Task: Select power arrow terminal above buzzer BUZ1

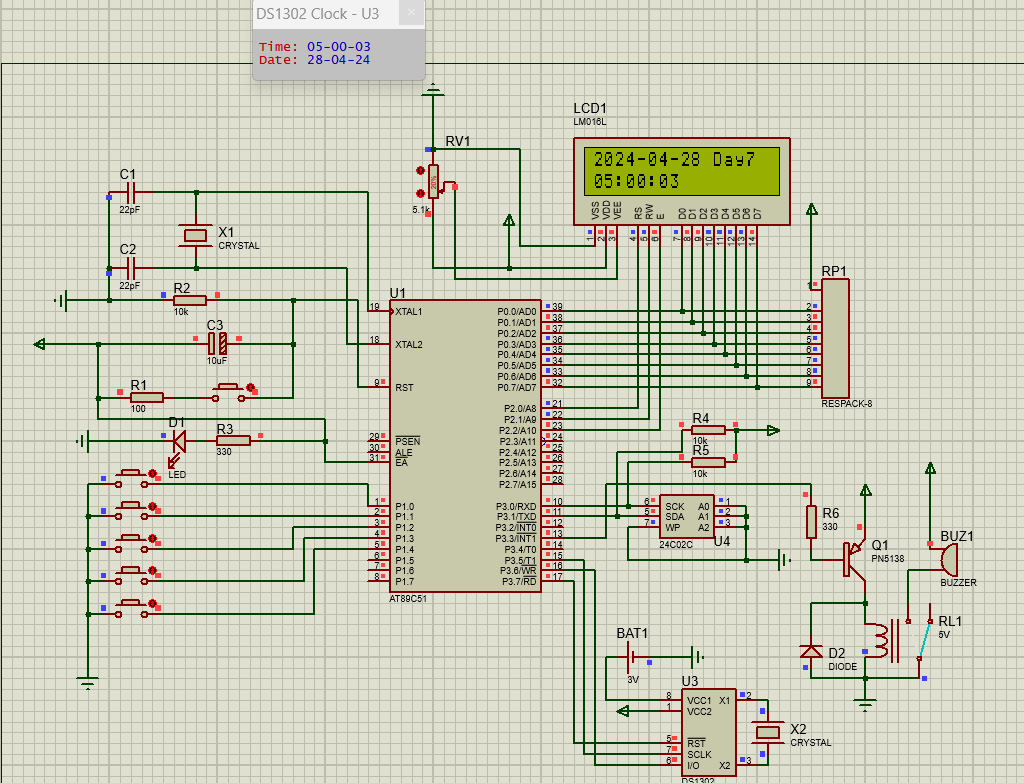Action: [931, 468]
